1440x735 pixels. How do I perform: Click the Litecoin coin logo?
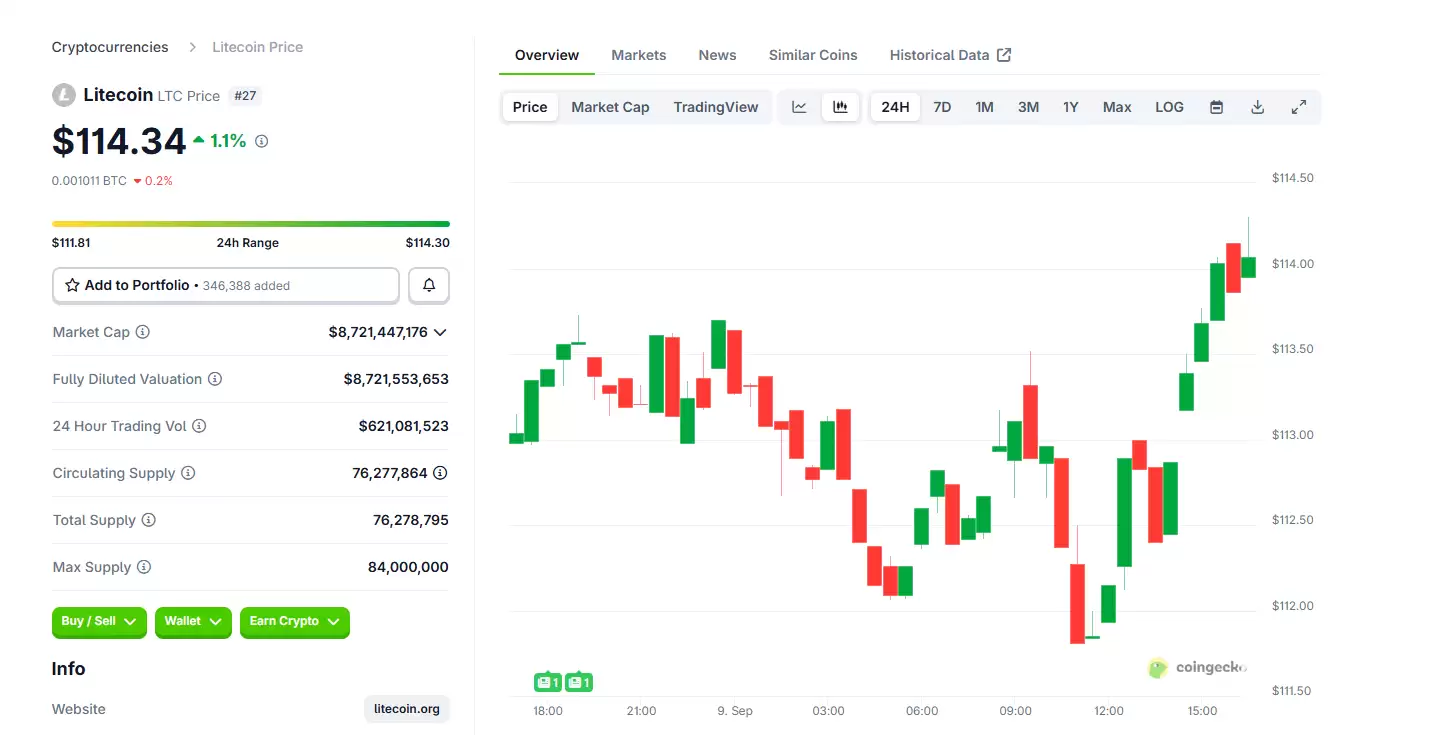64,95
